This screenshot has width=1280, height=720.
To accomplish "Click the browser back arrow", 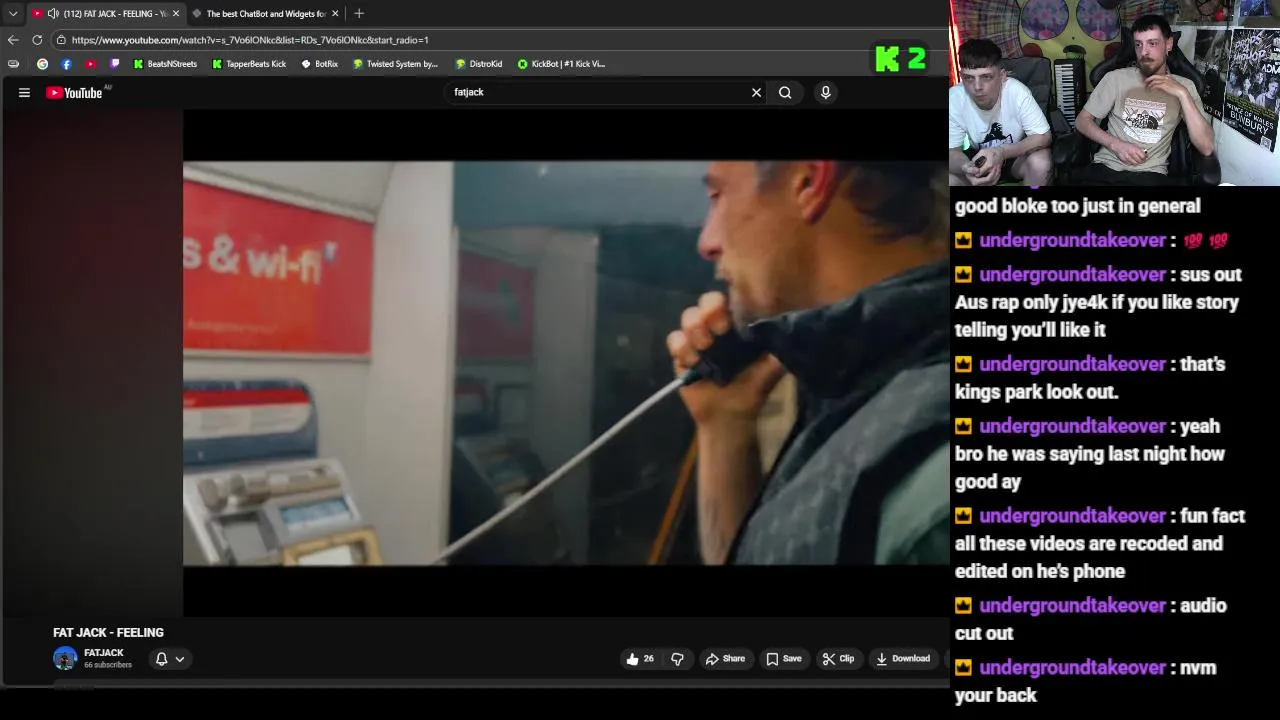I will coord(13,40).
